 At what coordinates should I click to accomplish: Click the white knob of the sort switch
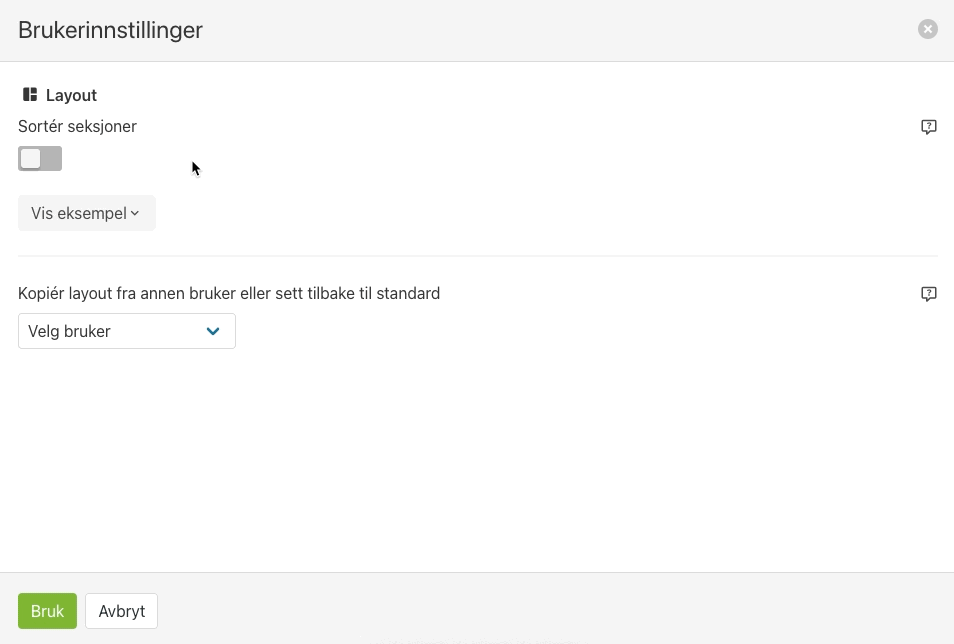point(30,158)
